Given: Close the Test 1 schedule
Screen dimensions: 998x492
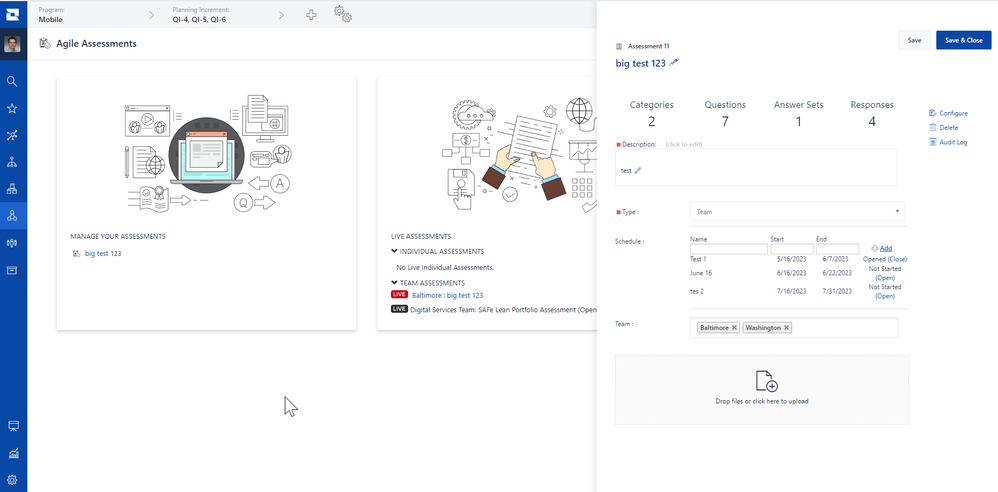Looking at the screenshot, I should pos(897,259).
